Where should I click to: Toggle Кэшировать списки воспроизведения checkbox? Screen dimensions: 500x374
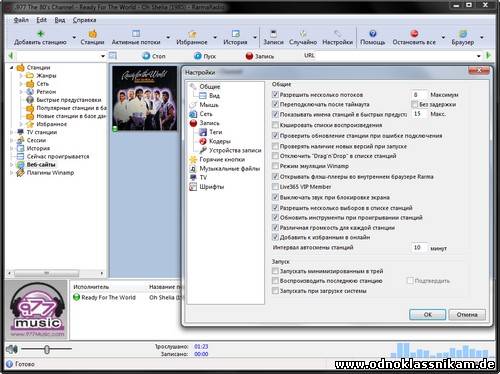(x=275, y=125)
